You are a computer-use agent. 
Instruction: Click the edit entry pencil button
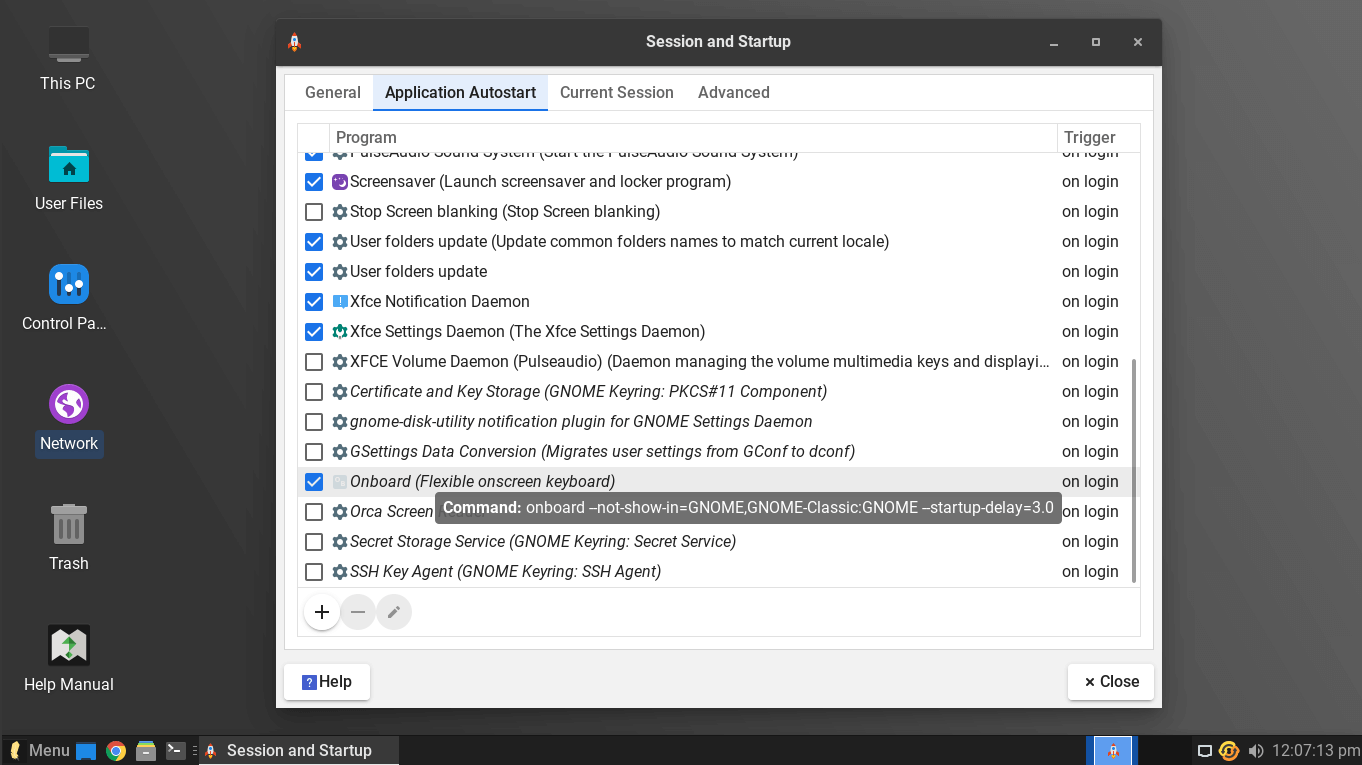tap(394, 612)
